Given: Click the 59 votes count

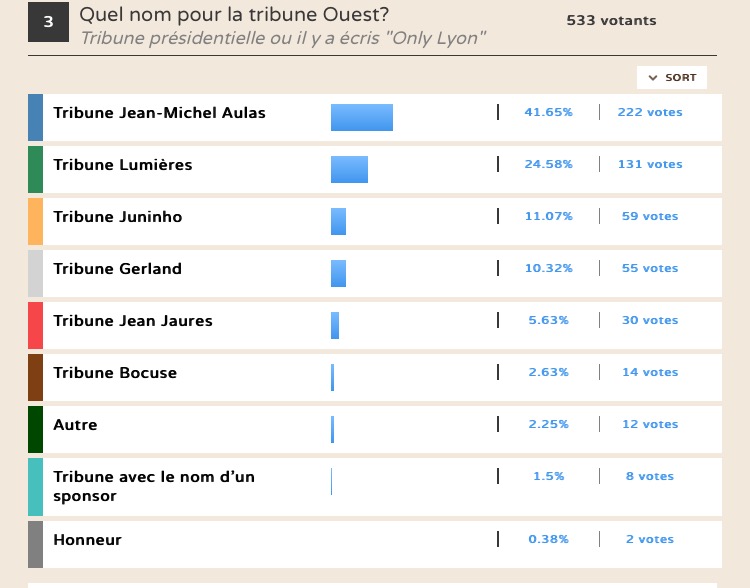Looking at the screenshot, I should pos(650,217).
